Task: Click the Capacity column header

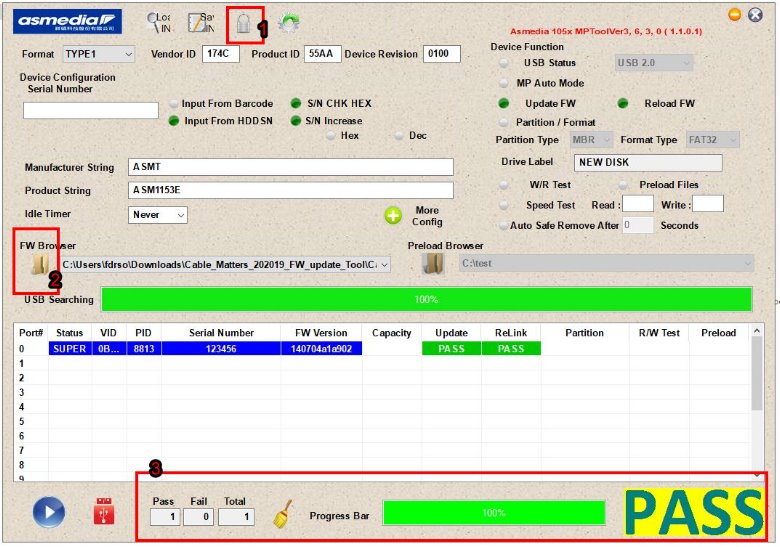Action: tap(392, 333)
